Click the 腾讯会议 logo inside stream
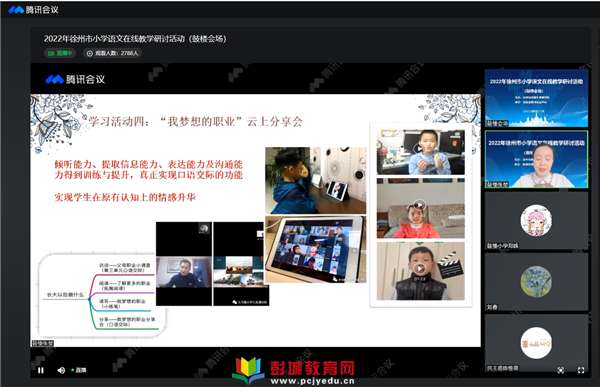The width and height of the screenshot is (600, 387). 75,79
